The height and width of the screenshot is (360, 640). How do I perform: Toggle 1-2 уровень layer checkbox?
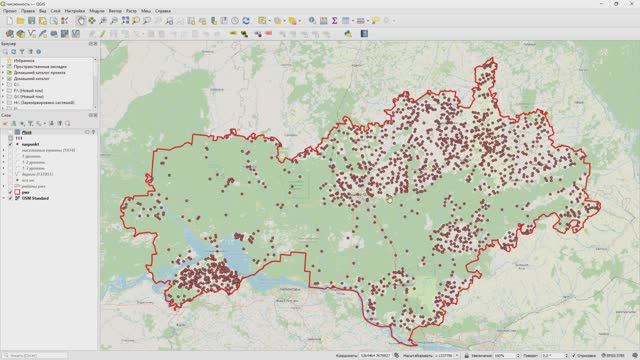11,162
